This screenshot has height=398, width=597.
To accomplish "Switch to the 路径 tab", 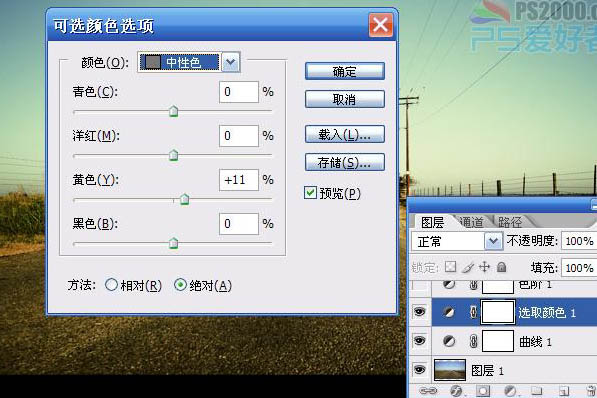I will [510, 222].
